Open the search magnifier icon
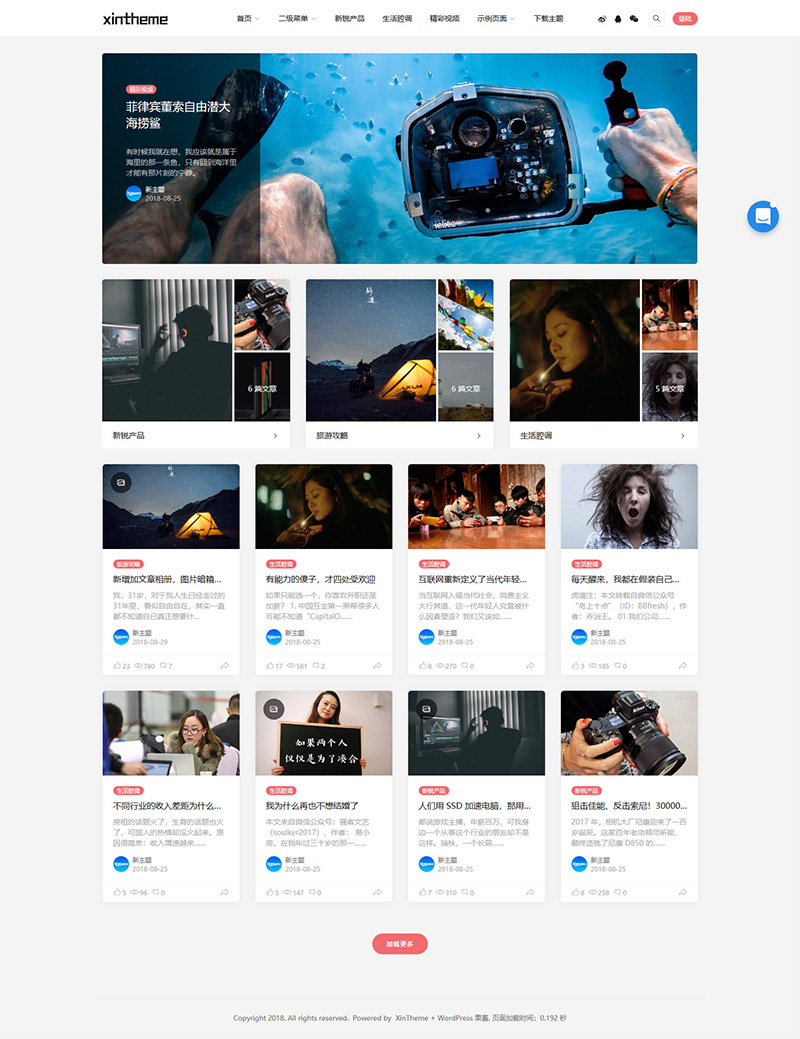 pos(656,19)
